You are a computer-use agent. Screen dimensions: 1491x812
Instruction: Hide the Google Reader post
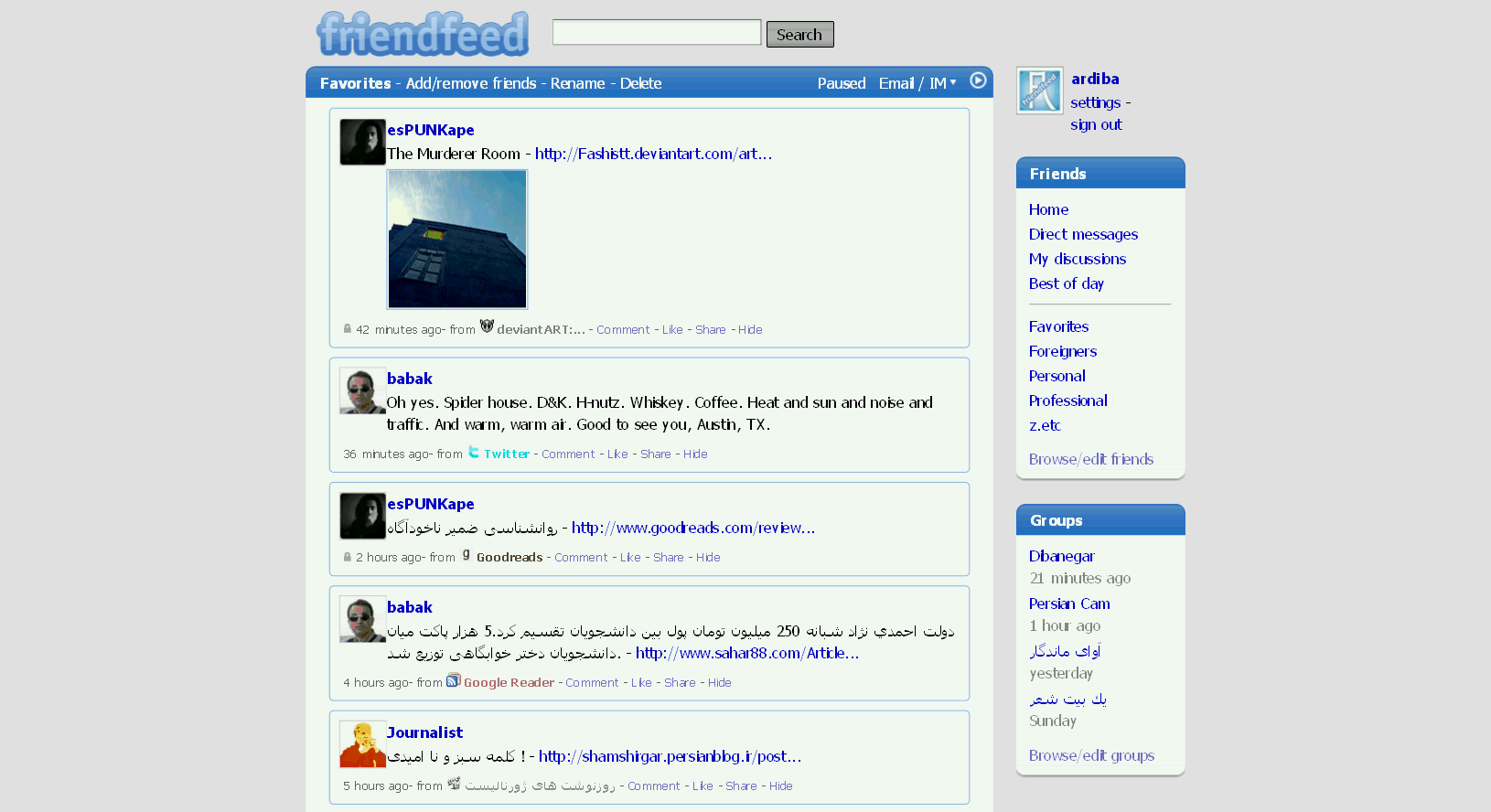[720, 683]
